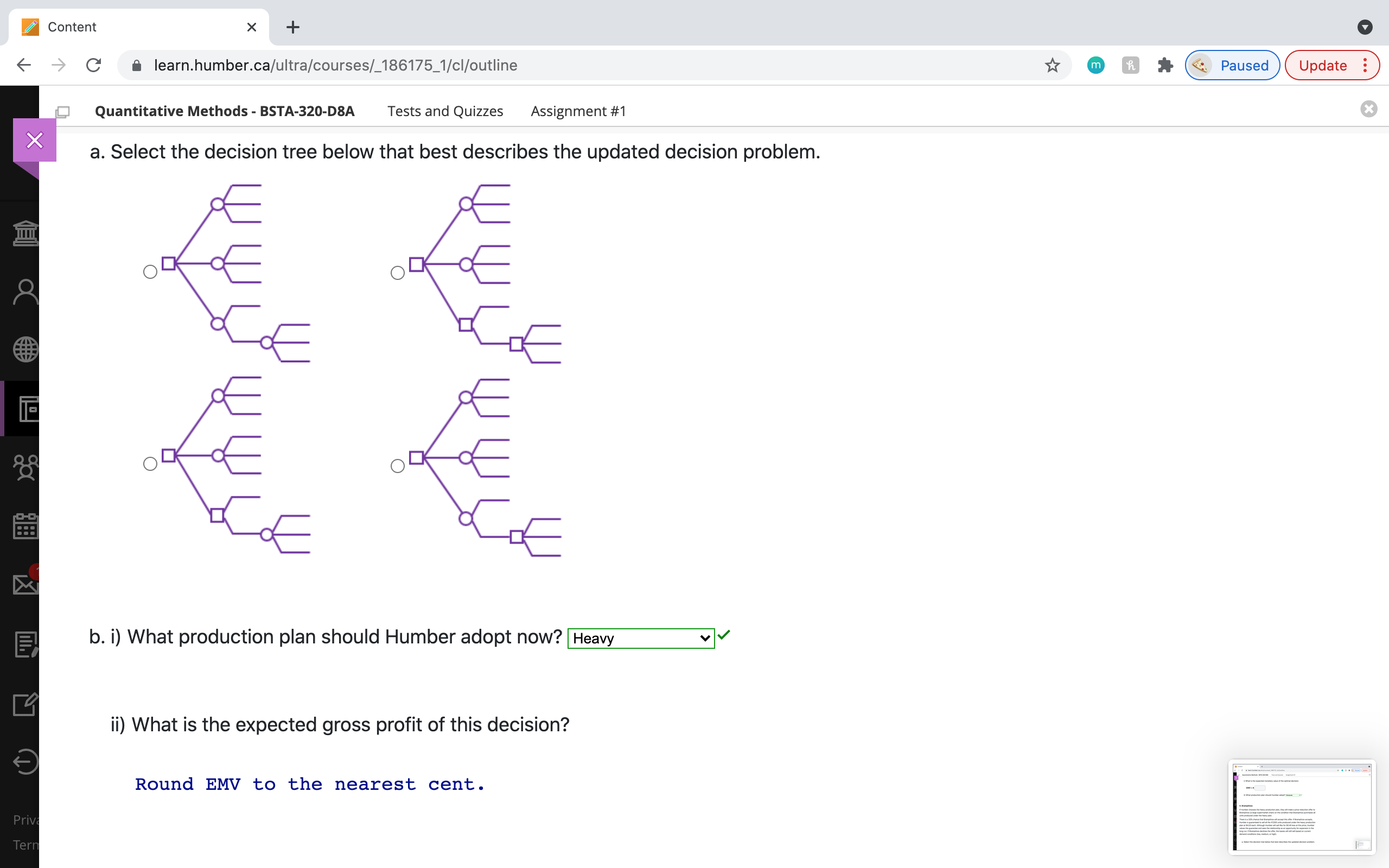Viewport: 1389px width, 868px height.
Task: Open the Organizations icon in the sidebar
Action: pos(26,467)
